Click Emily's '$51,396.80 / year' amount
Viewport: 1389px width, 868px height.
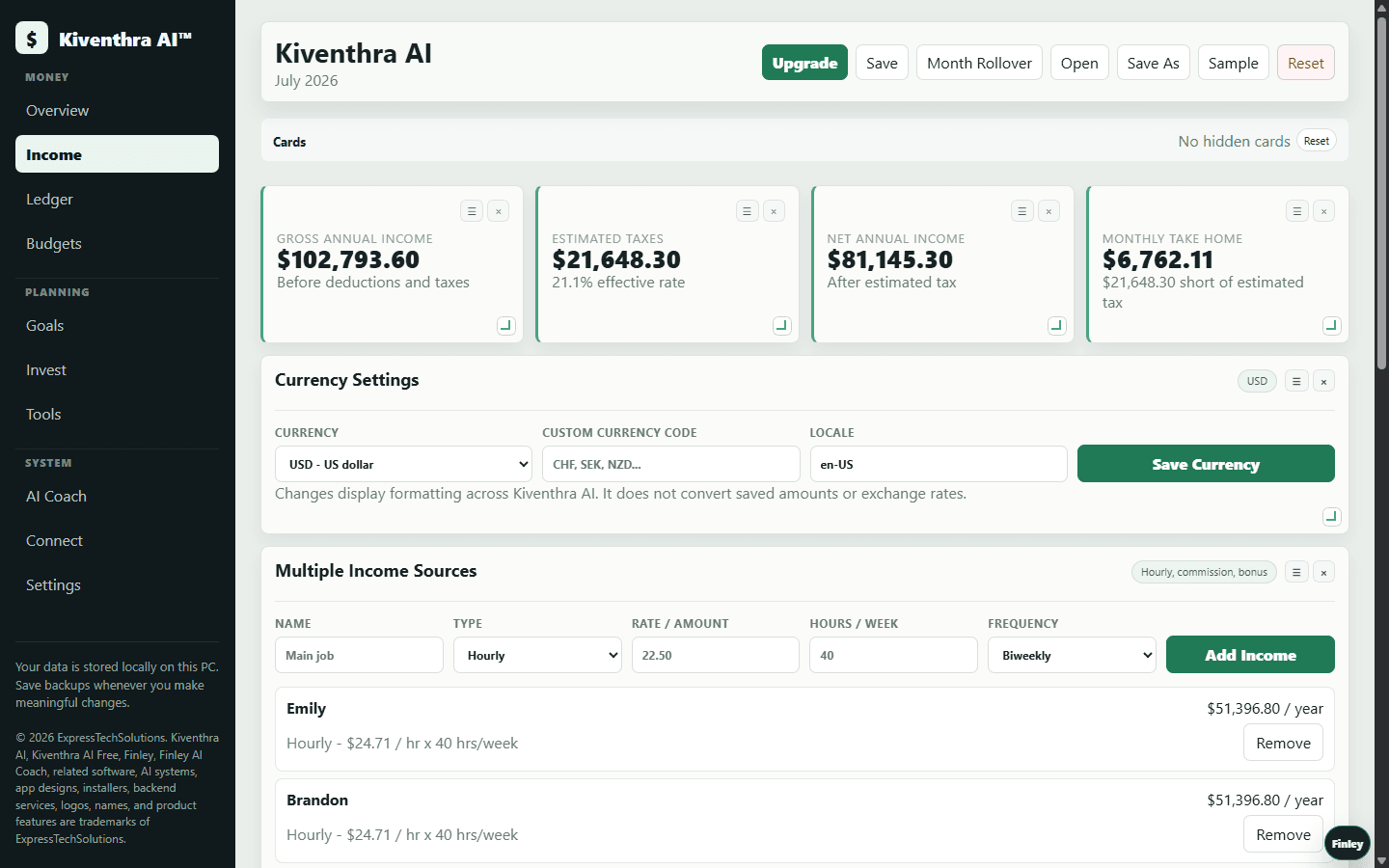[x=1265, y=708]
